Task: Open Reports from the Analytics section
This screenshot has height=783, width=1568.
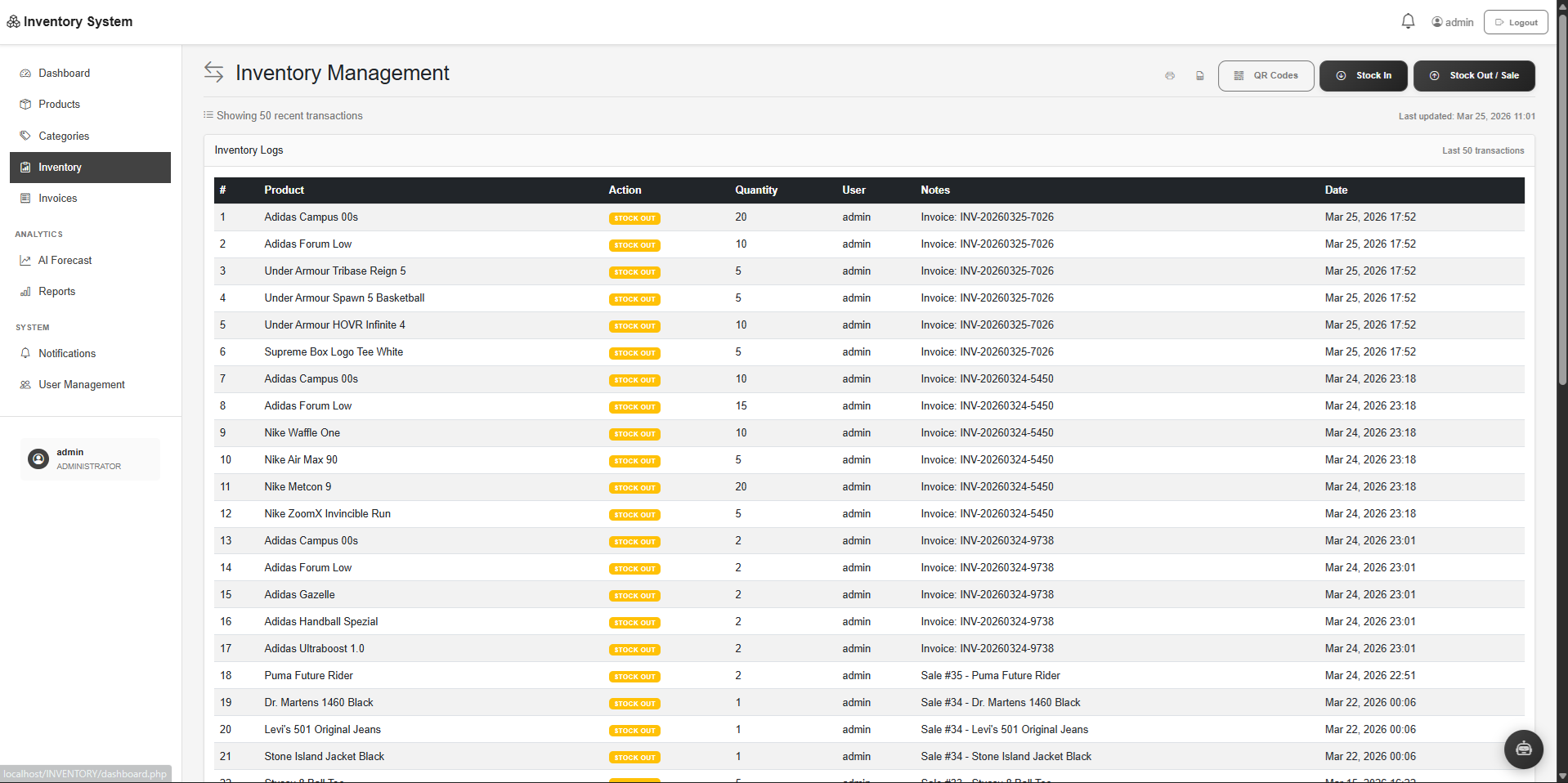Action: (56, 291)
